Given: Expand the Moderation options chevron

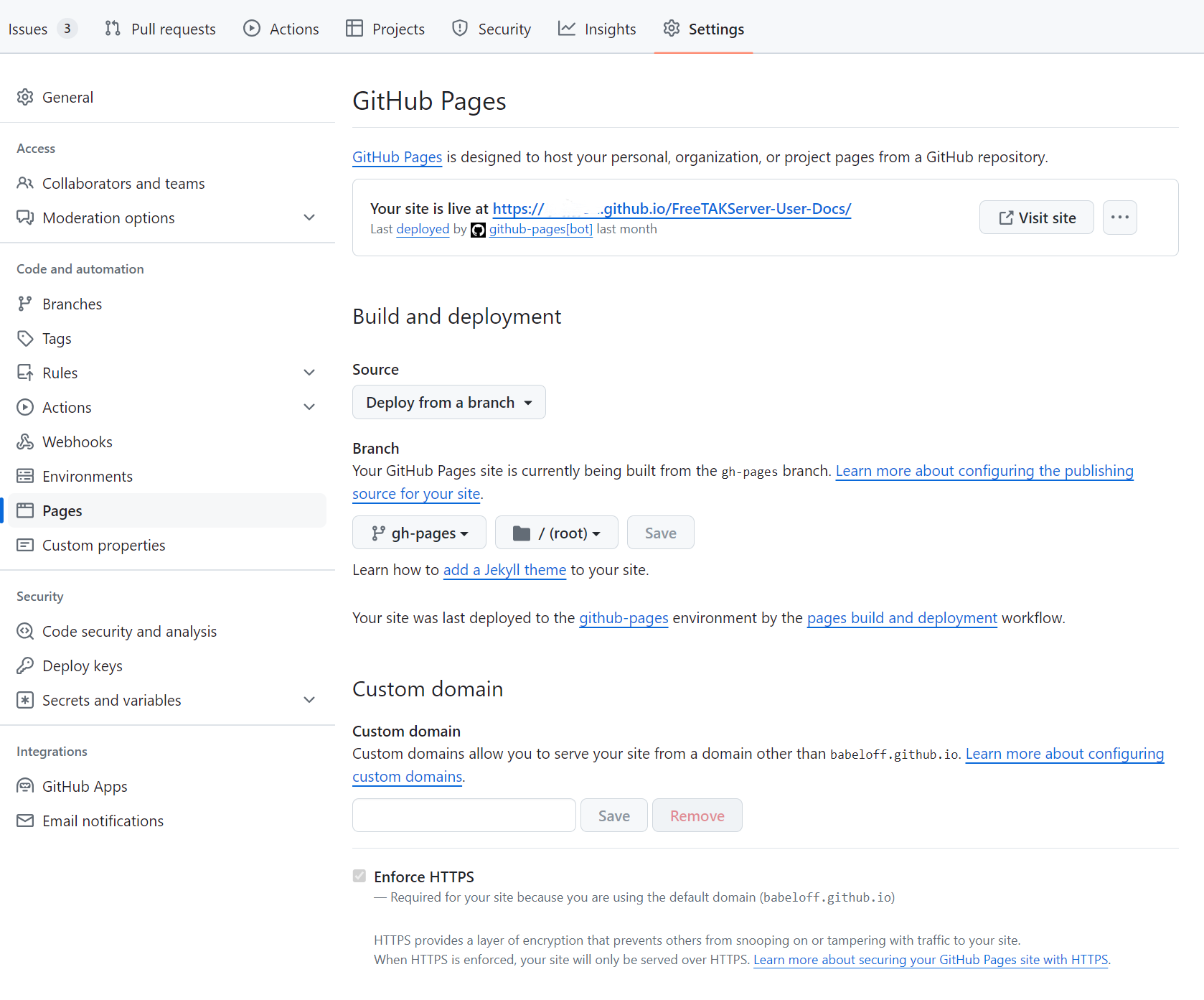Looking at the screenshot, I should coord(309,218).
